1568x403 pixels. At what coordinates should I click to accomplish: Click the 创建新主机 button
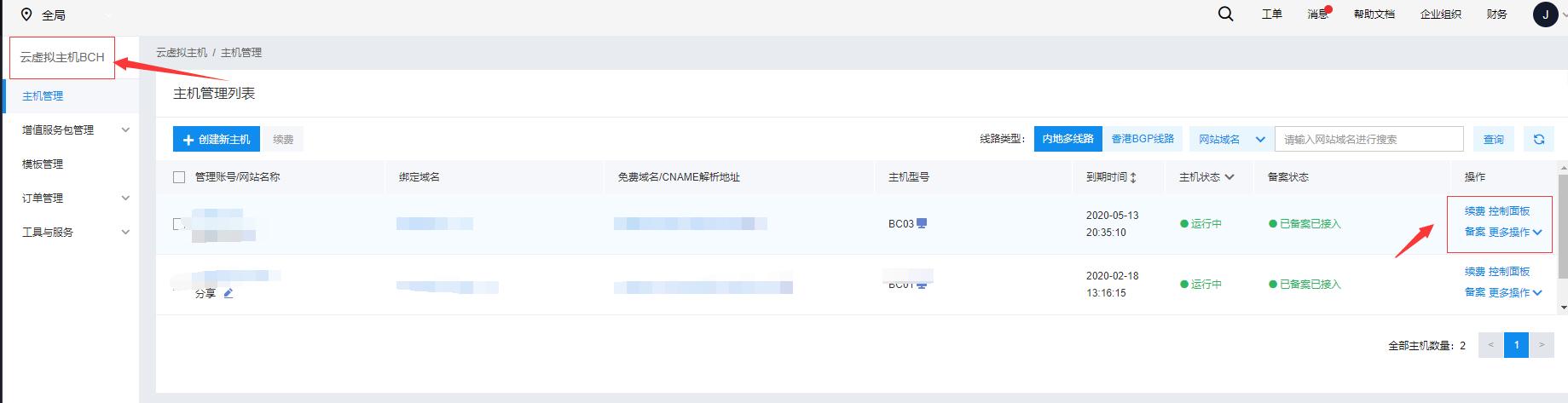[x=216, y=139]
